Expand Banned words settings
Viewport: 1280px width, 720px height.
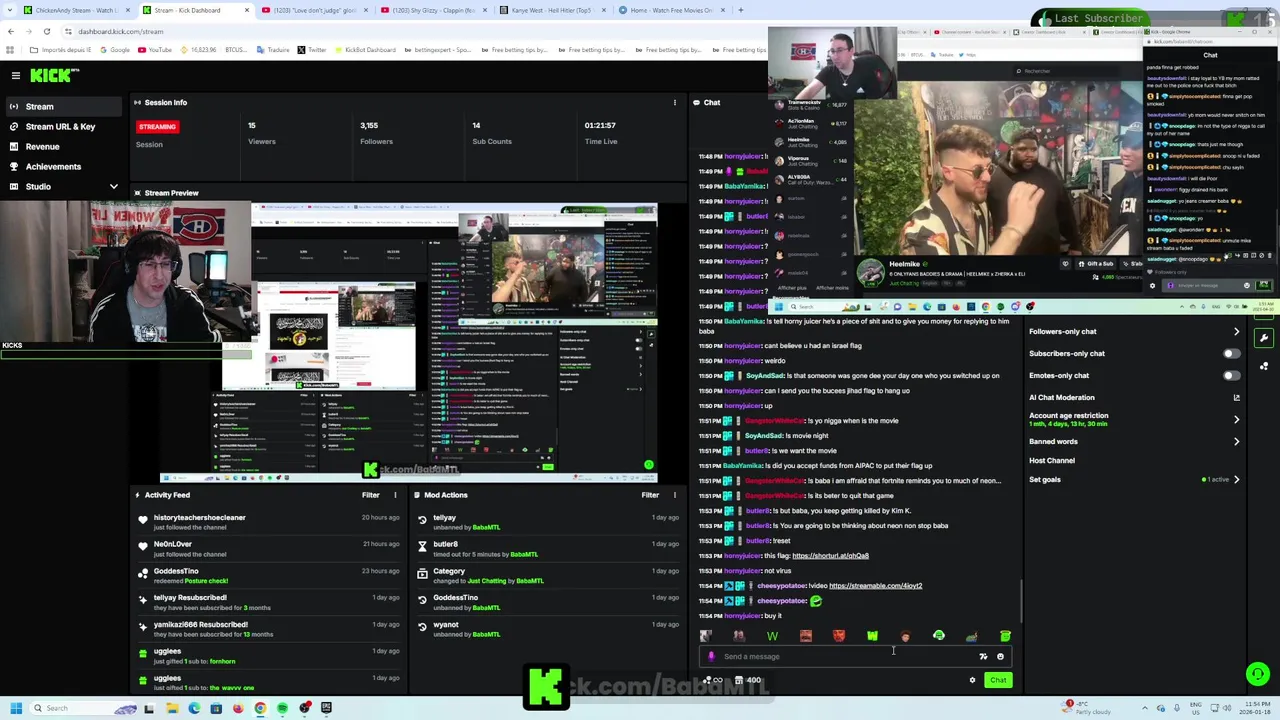(x=1236, y=442)
